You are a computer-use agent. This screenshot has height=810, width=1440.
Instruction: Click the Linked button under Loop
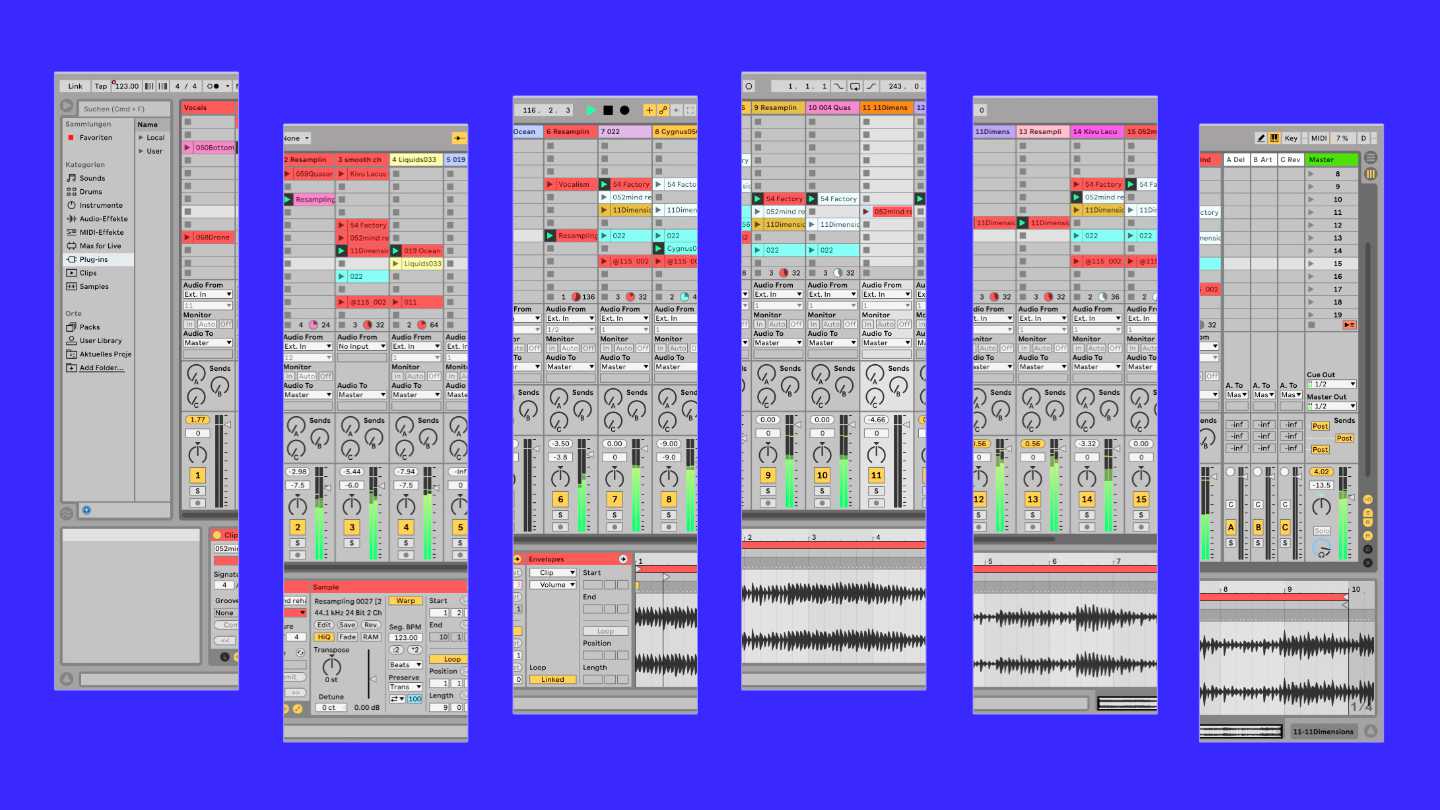click(x=553, y=679)
